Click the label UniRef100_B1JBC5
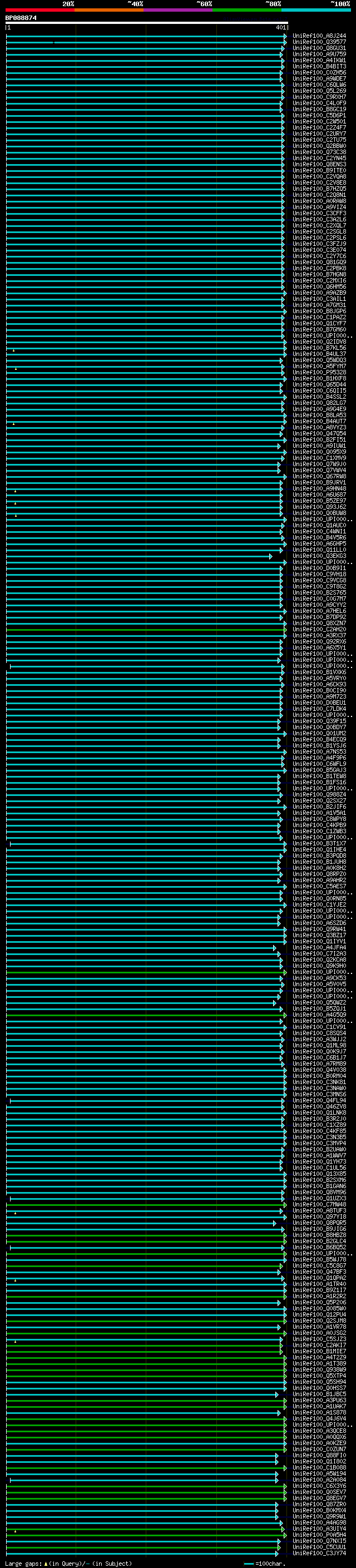 pos(319,1394)
